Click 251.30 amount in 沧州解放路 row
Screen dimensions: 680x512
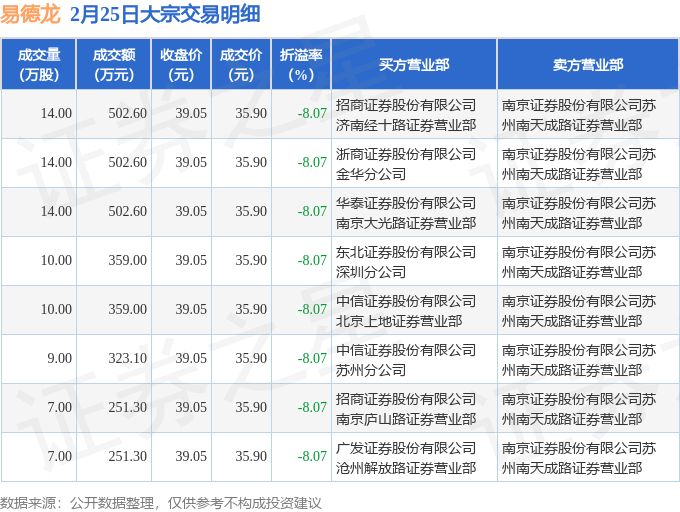pos(128,457)
